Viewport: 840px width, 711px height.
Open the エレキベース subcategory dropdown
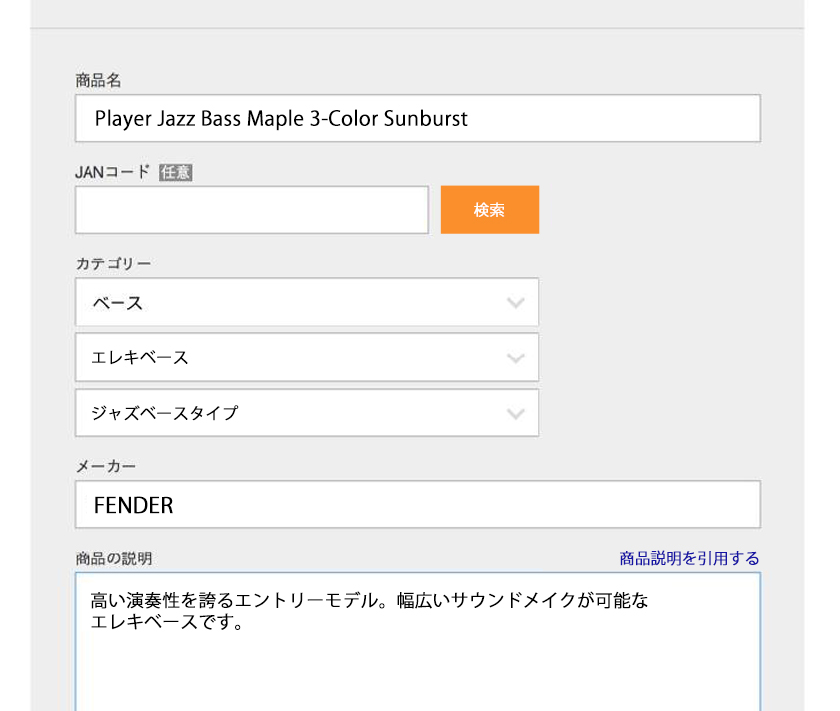pos(306,357)
